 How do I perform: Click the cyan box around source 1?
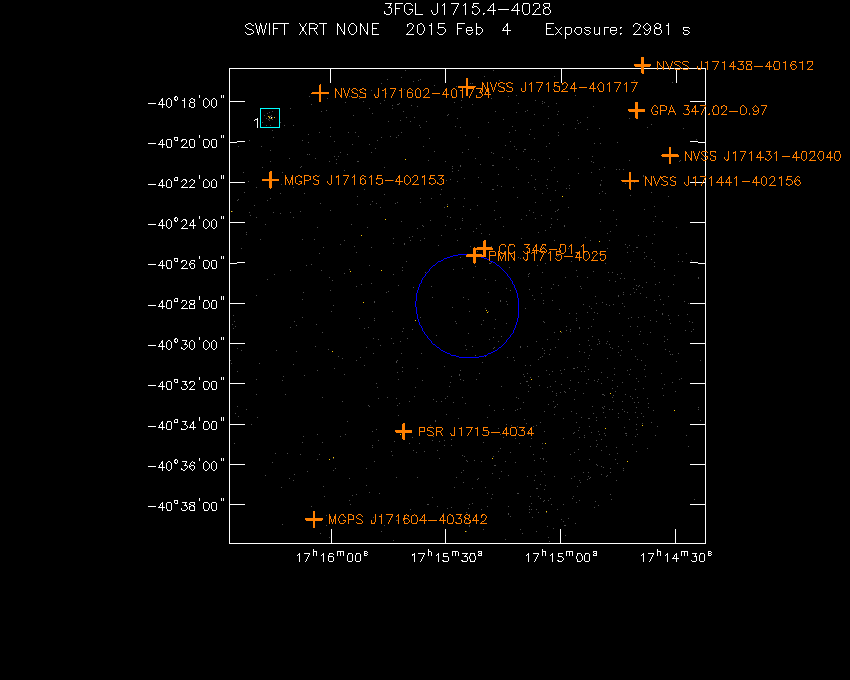pyautogui.click(x=270, y=118)
